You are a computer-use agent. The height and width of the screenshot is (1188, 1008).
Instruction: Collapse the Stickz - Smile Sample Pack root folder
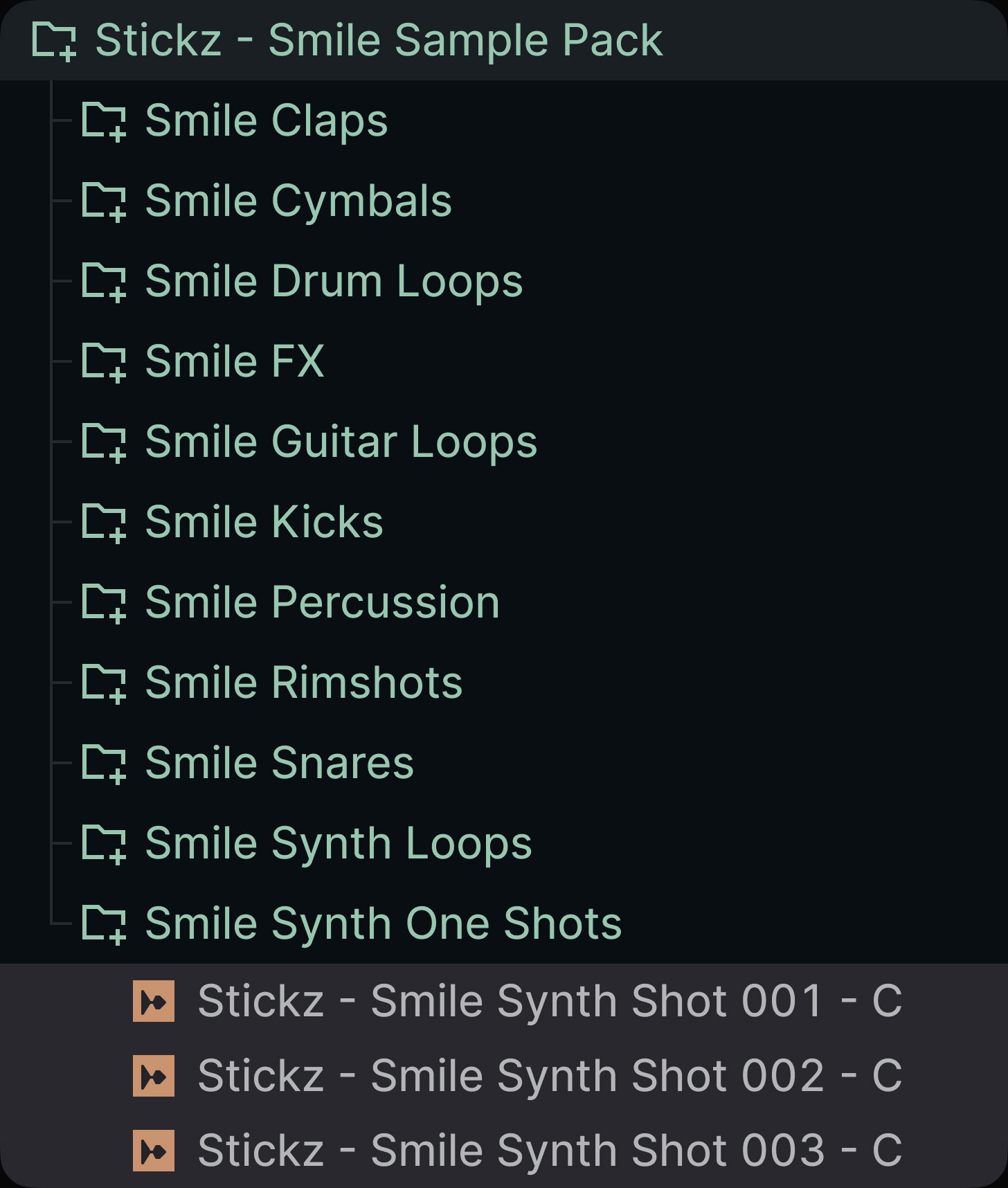(54, 42)
